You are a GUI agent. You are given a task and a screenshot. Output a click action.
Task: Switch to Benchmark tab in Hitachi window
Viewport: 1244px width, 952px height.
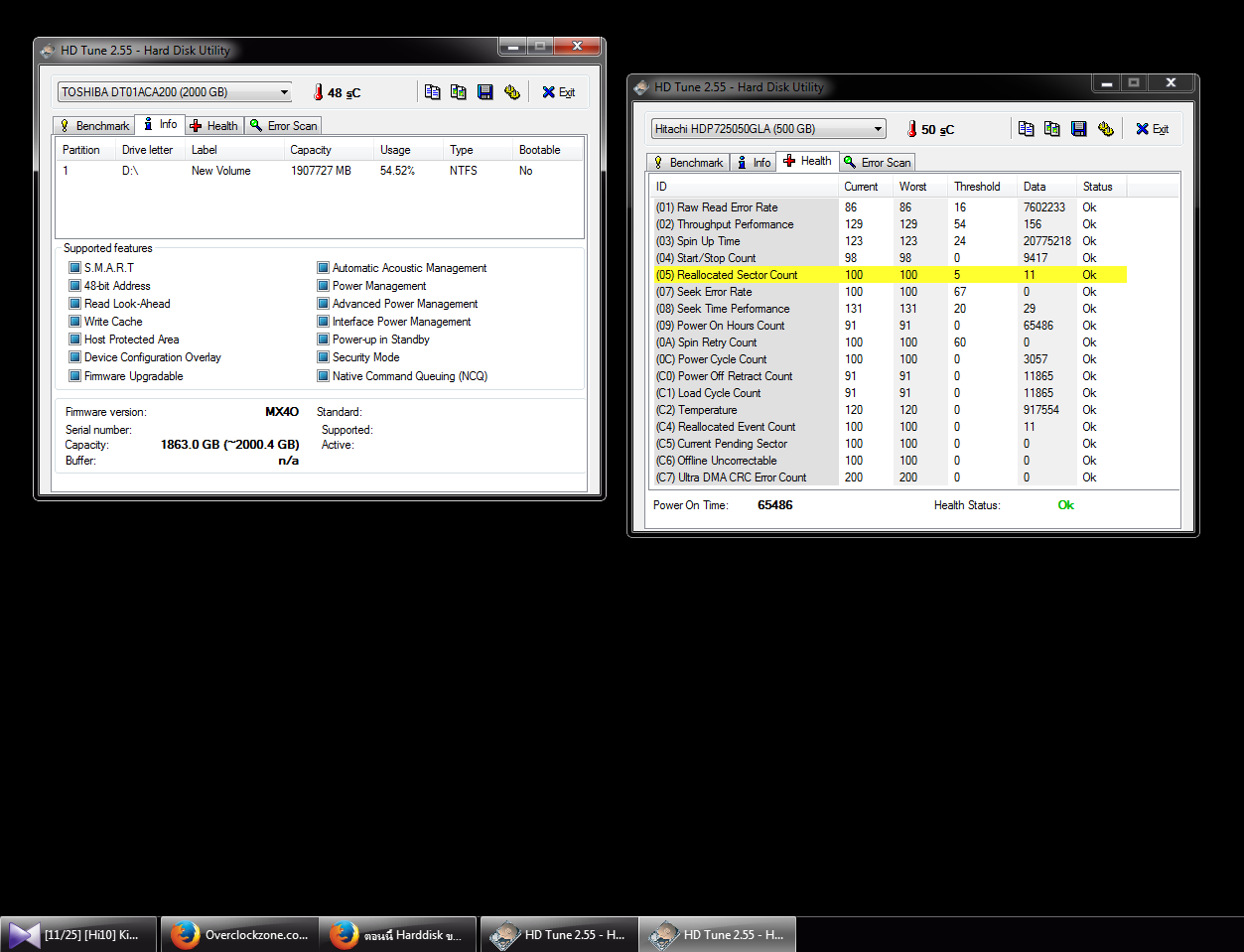point(687,163)
